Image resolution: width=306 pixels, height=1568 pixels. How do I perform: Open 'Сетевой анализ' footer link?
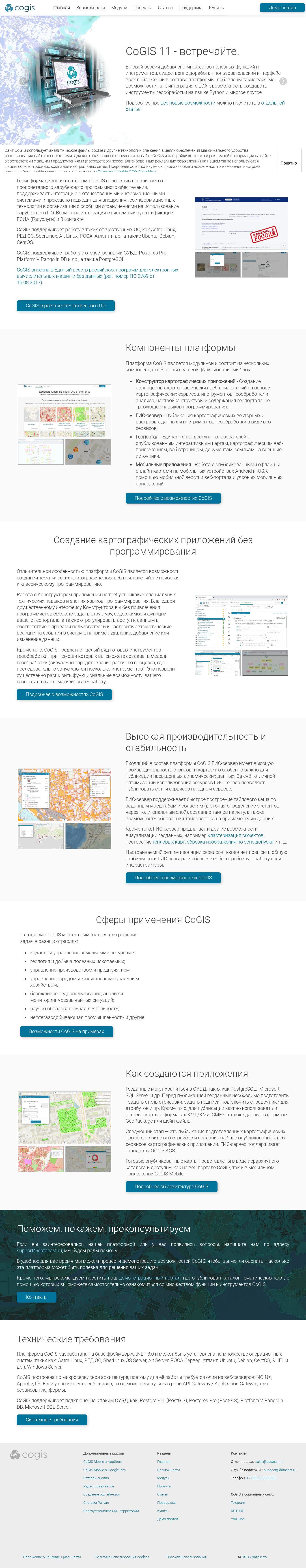pyautogui.click(x=96, y=1478)
